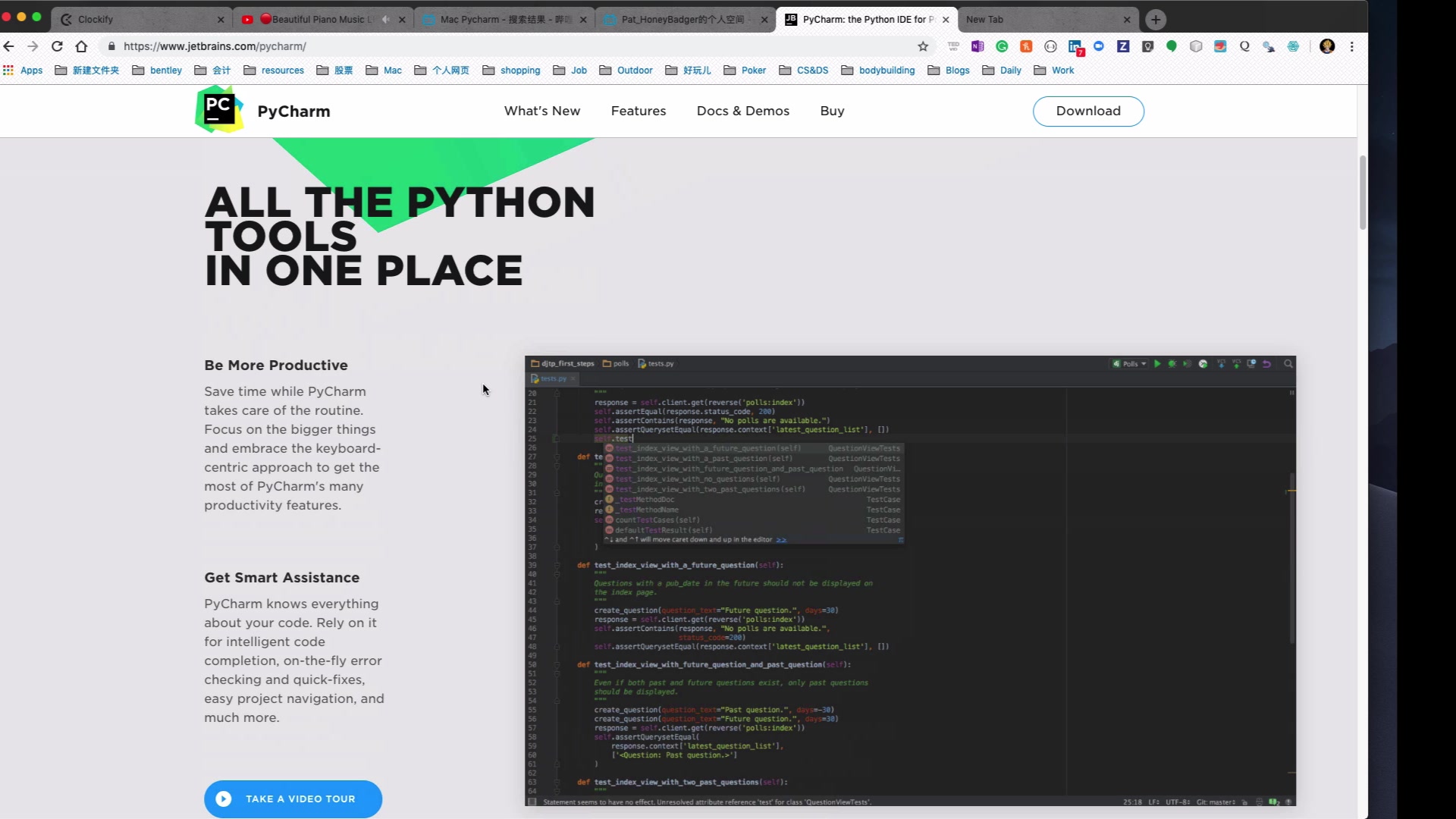This screenshot has width=1456, height=819.
Task: Open the LinkedIn extension with 7 badge
Action: click(x=1075, y=48)
